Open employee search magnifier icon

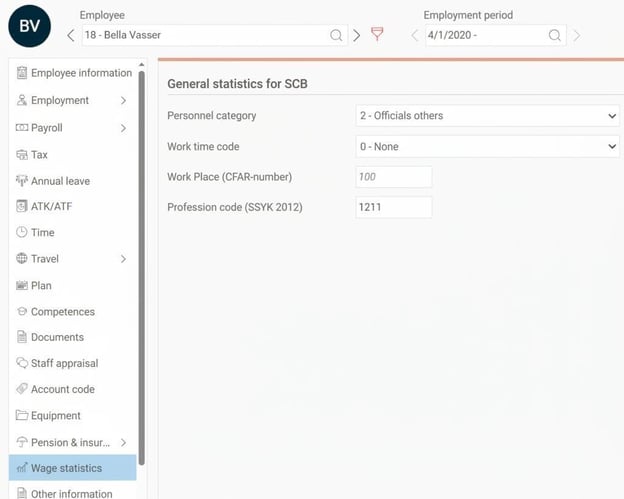336,35
